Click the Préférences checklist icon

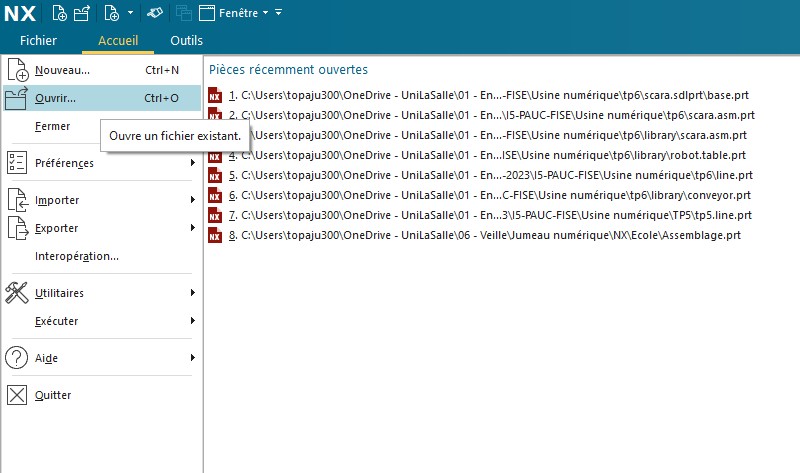17,163
